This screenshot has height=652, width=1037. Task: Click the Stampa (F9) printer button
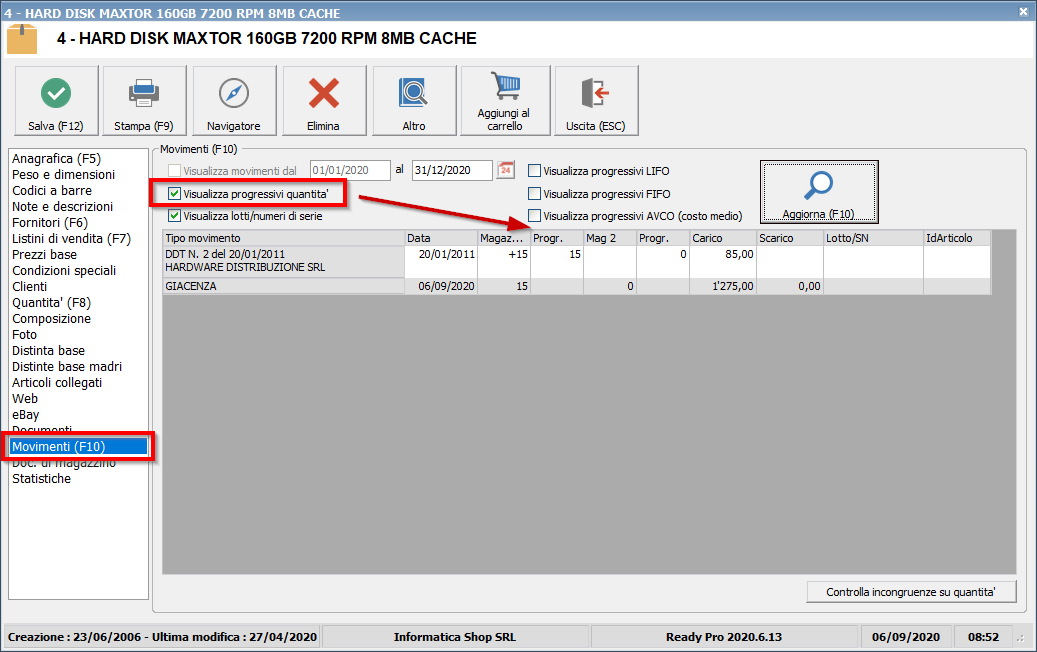pyautogui.click(x=144, y=101)
